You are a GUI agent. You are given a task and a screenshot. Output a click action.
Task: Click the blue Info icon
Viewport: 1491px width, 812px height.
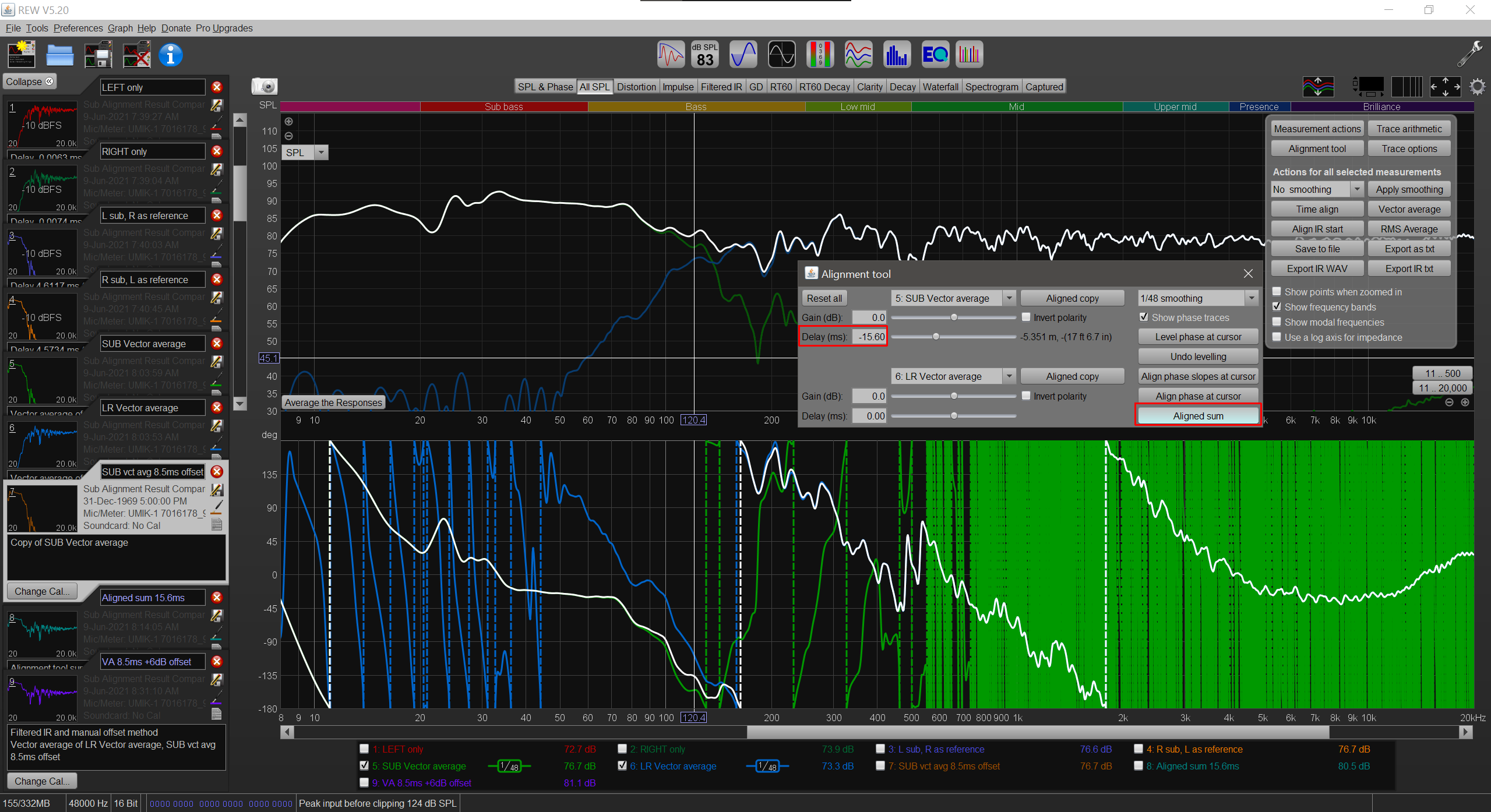click(x=171, y=55)
